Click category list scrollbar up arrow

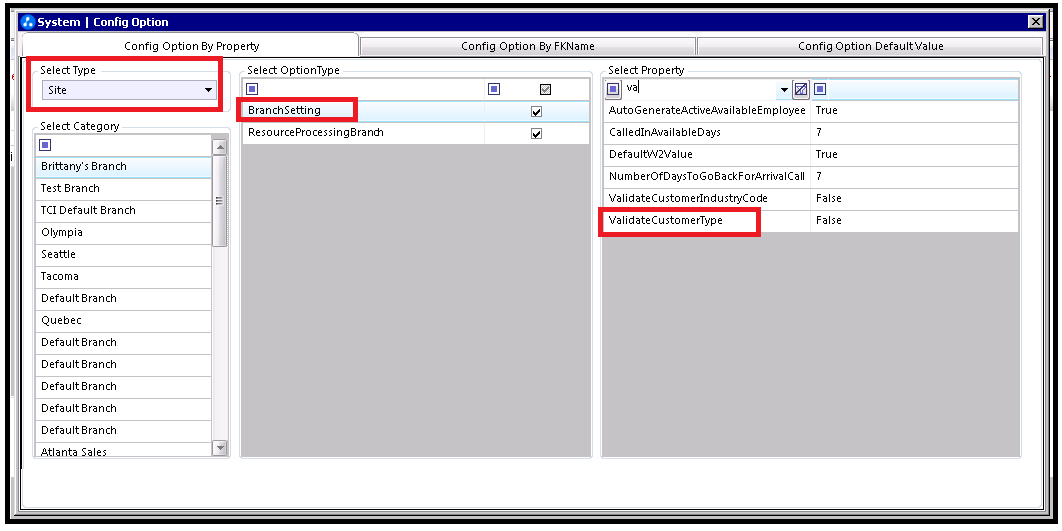(220, 146)
